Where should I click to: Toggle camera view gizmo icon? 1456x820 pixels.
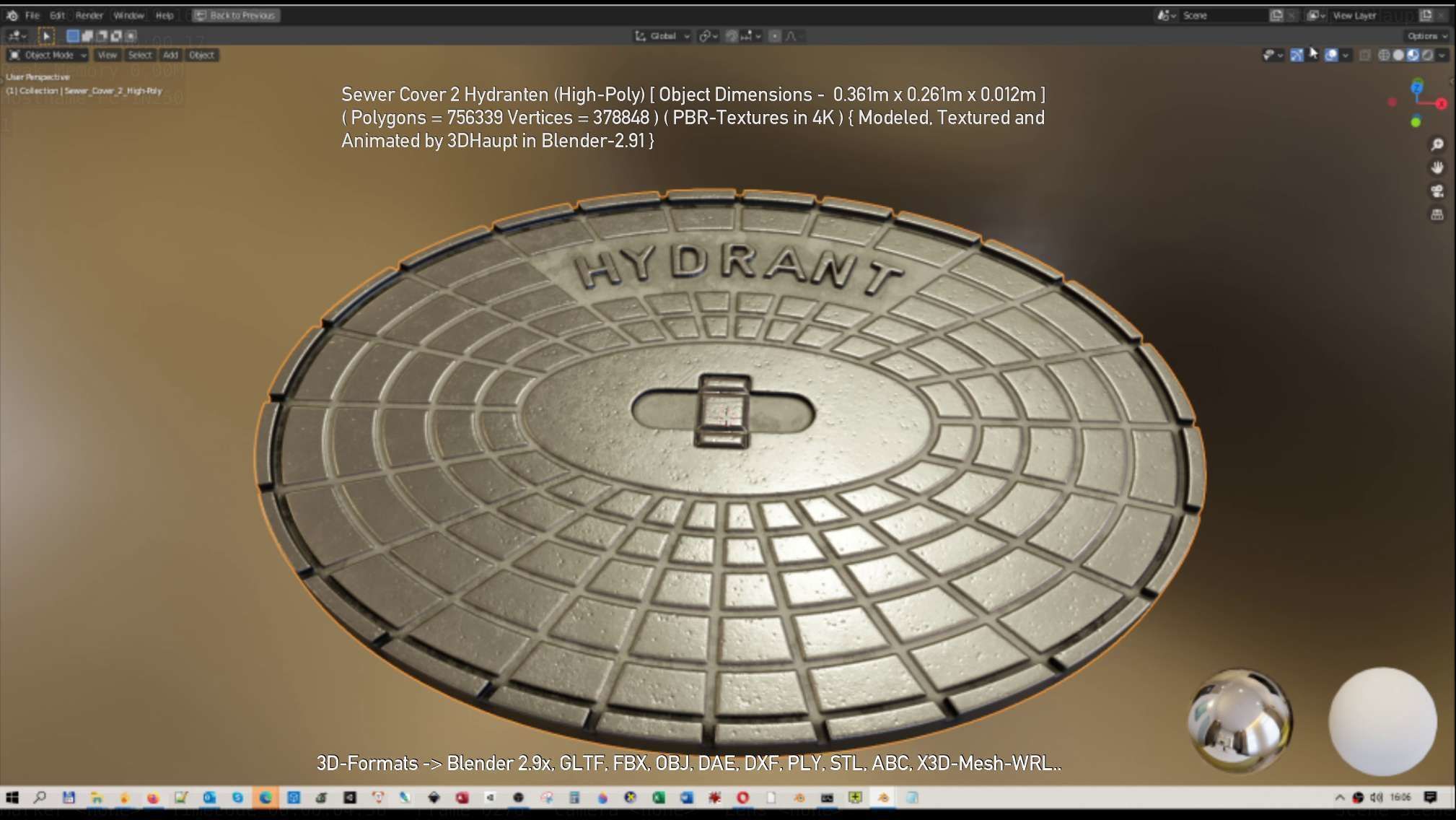click(x=1437, y=191)
